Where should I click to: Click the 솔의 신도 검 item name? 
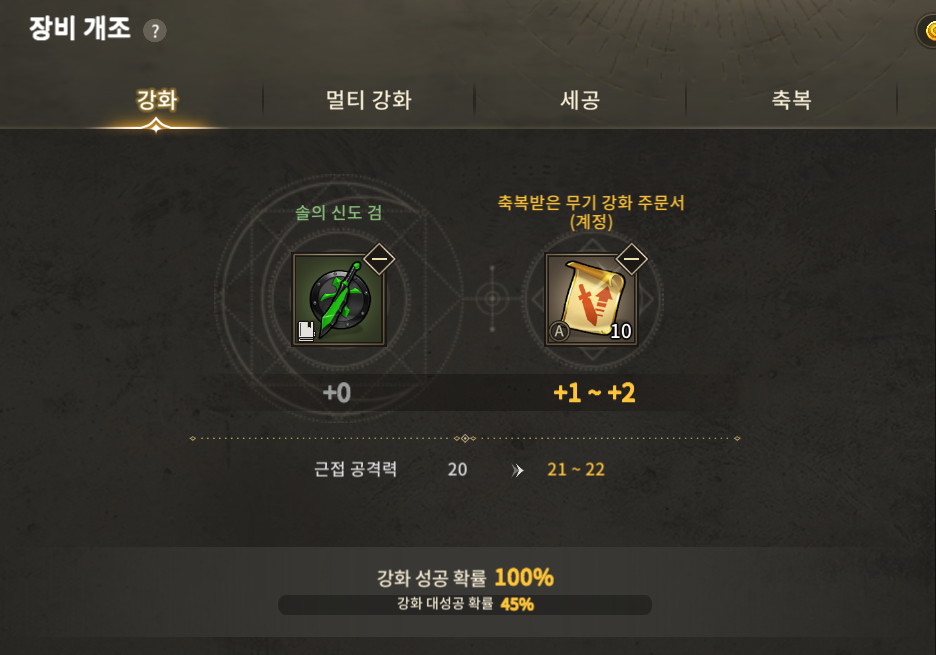(x=338, y=212)
